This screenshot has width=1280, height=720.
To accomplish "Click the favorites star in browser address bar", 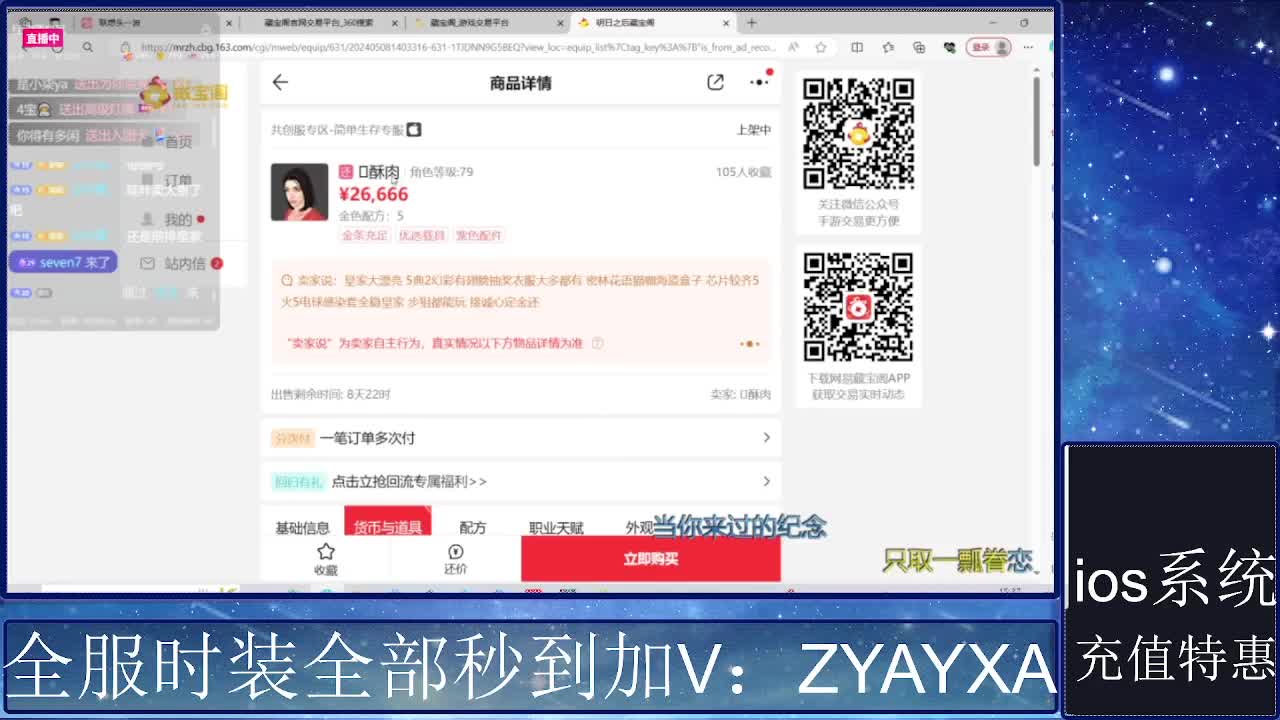I will 820,47.
